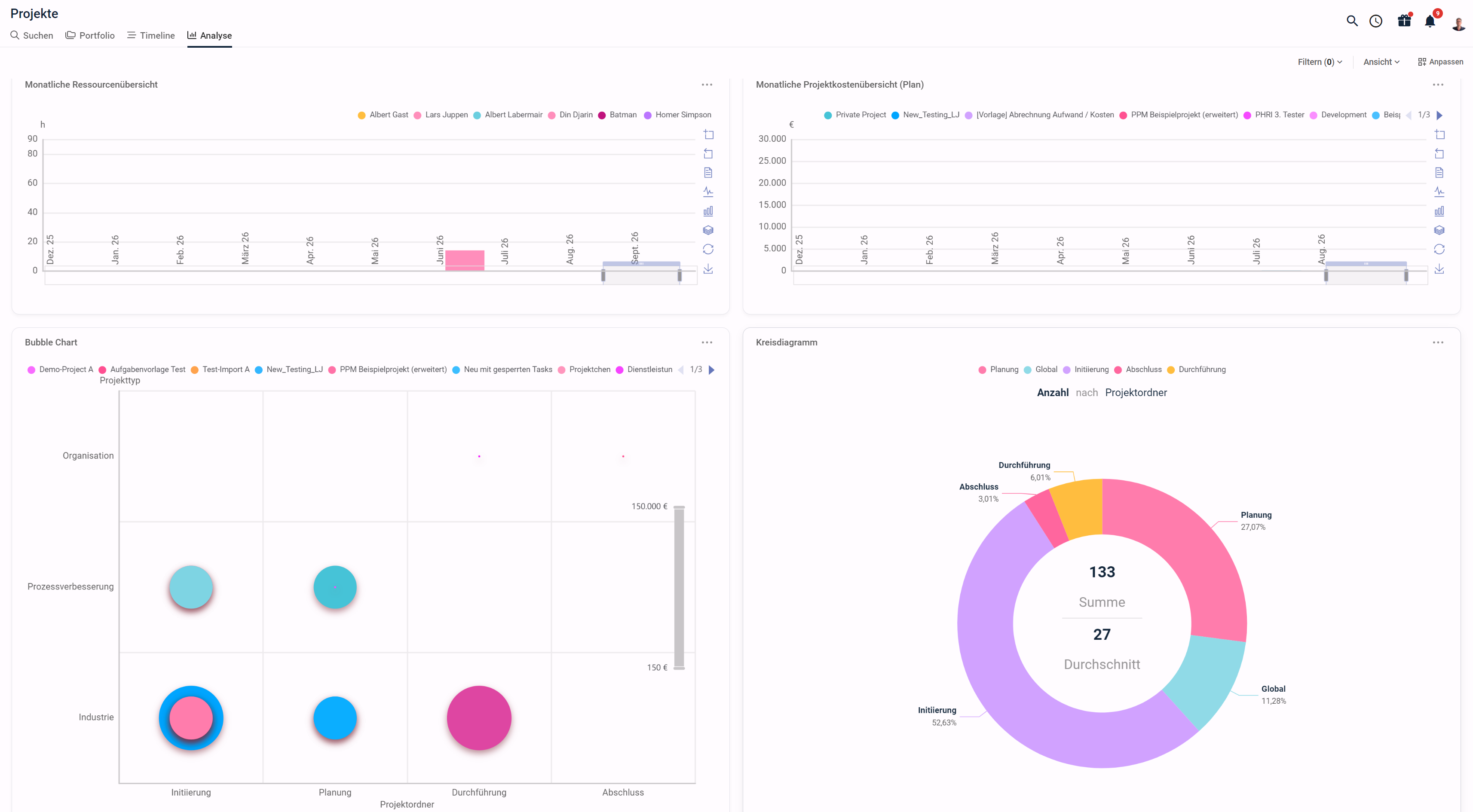Switch resource chart to line view

coord(708,192)
